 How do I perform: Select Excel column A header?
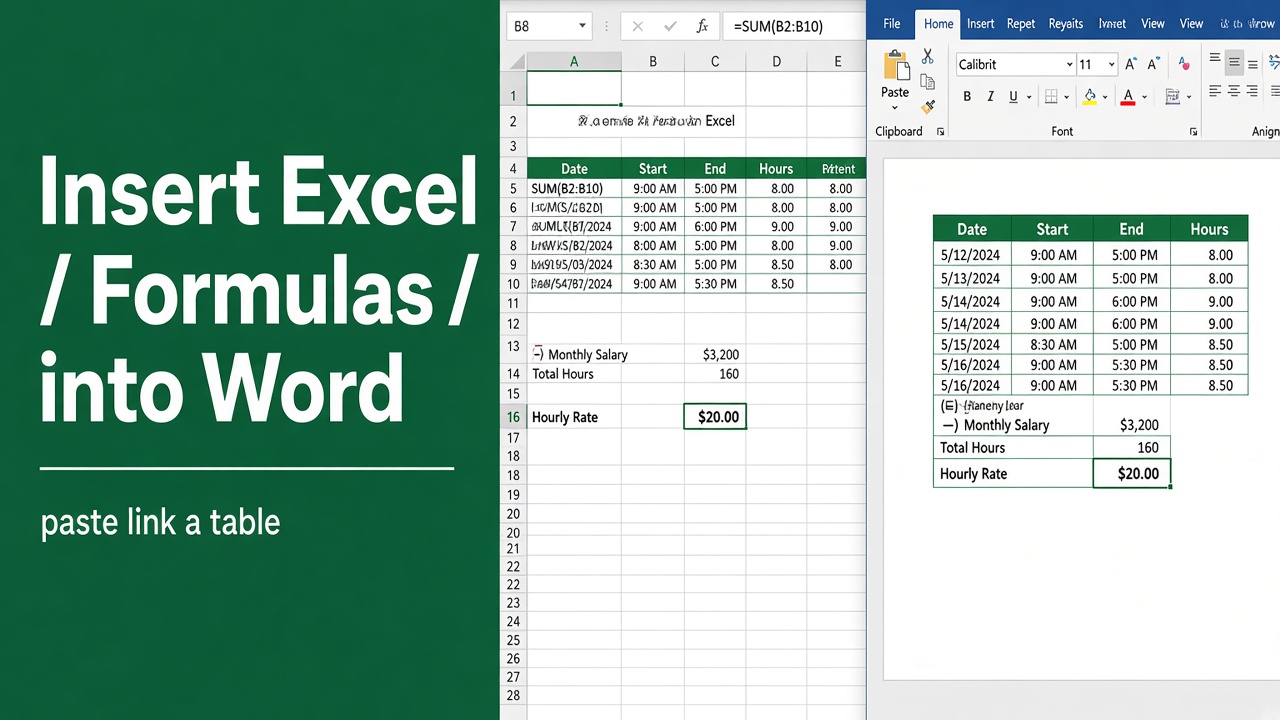point(574,62)
